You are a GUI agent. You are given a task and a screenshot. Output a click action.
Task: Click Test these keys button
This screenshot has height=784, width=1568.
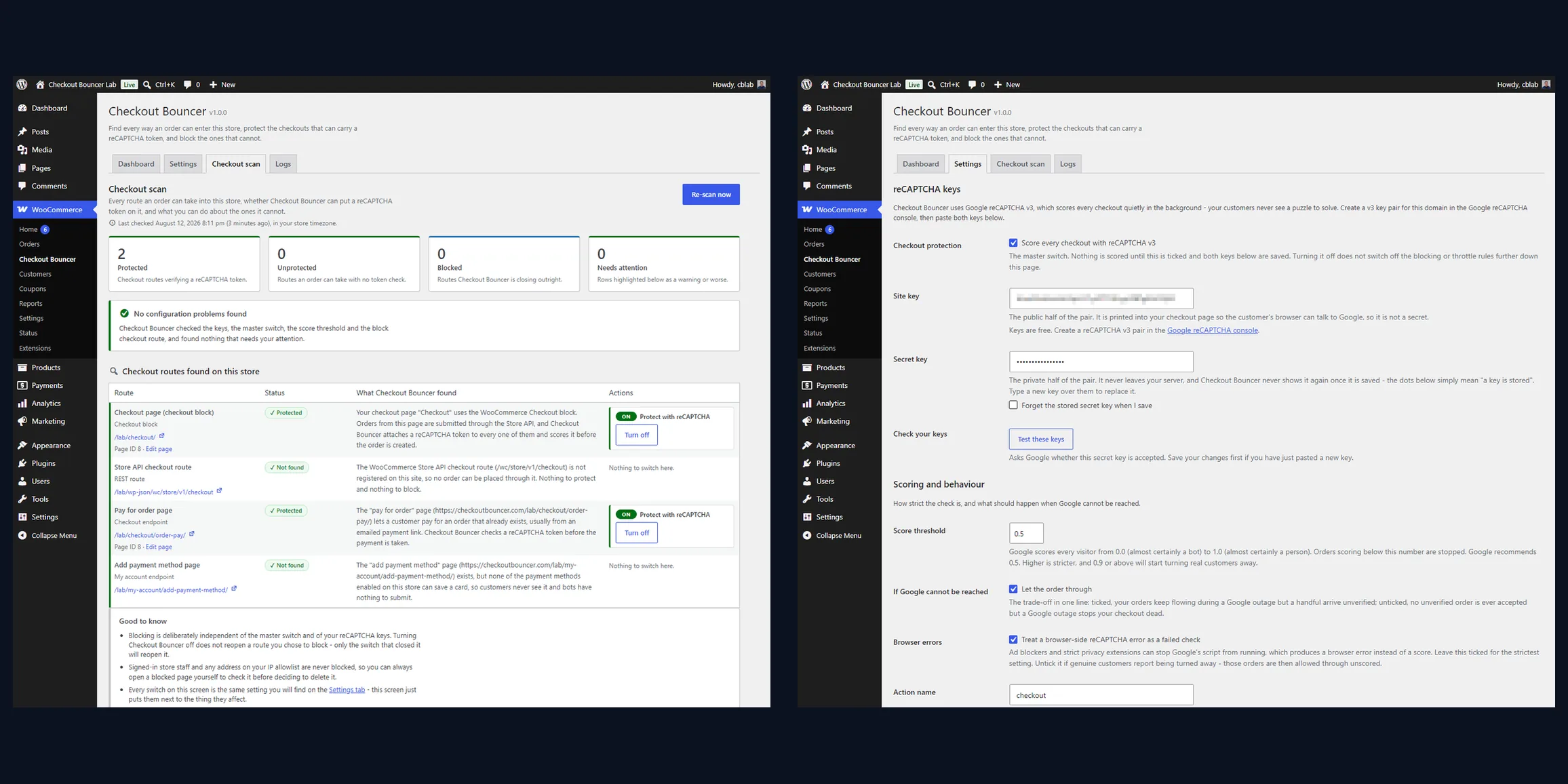(x=1040, y=439)
